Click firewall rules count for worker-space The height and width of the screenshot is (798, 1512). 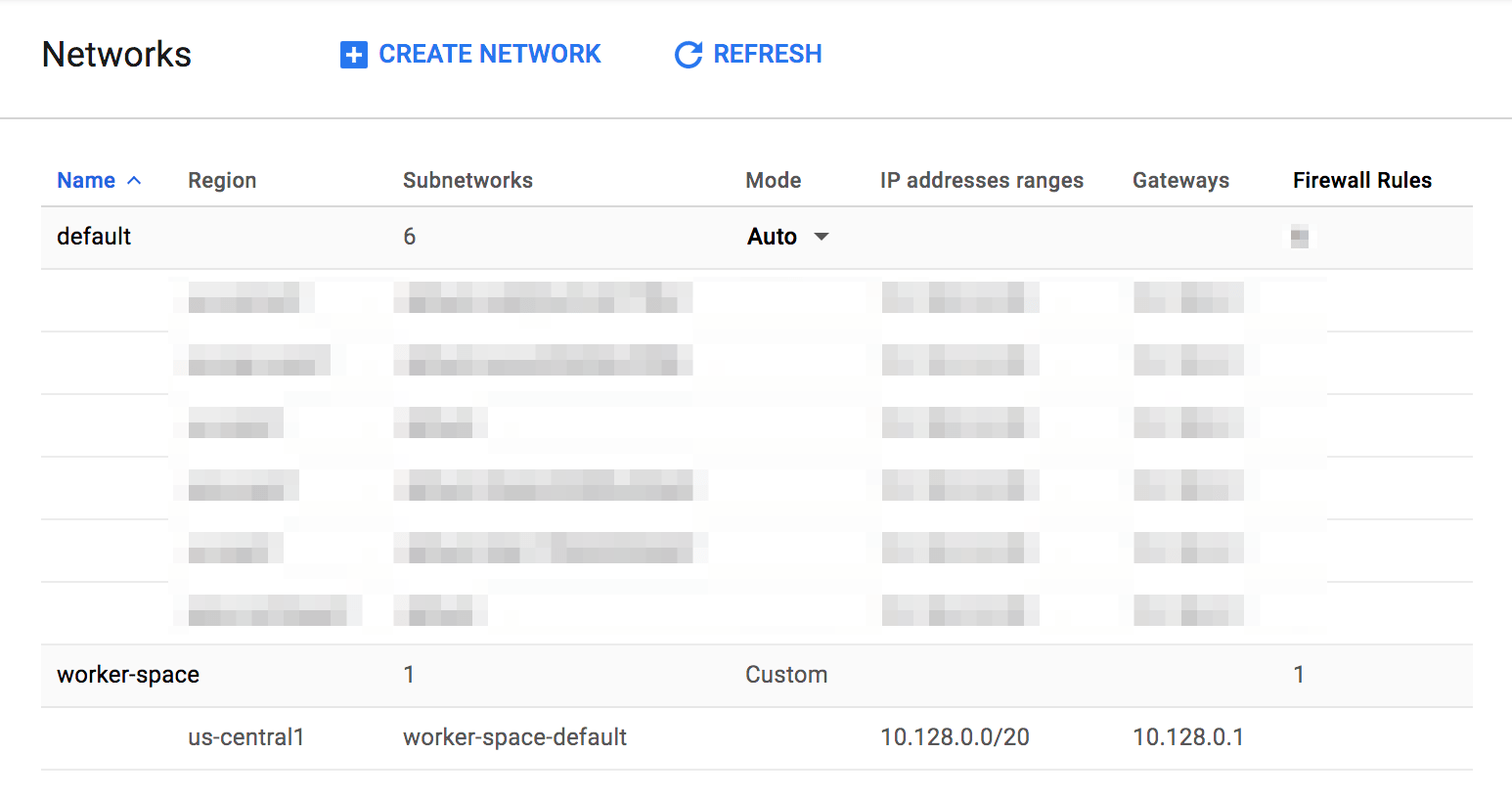click(1299, 675)
